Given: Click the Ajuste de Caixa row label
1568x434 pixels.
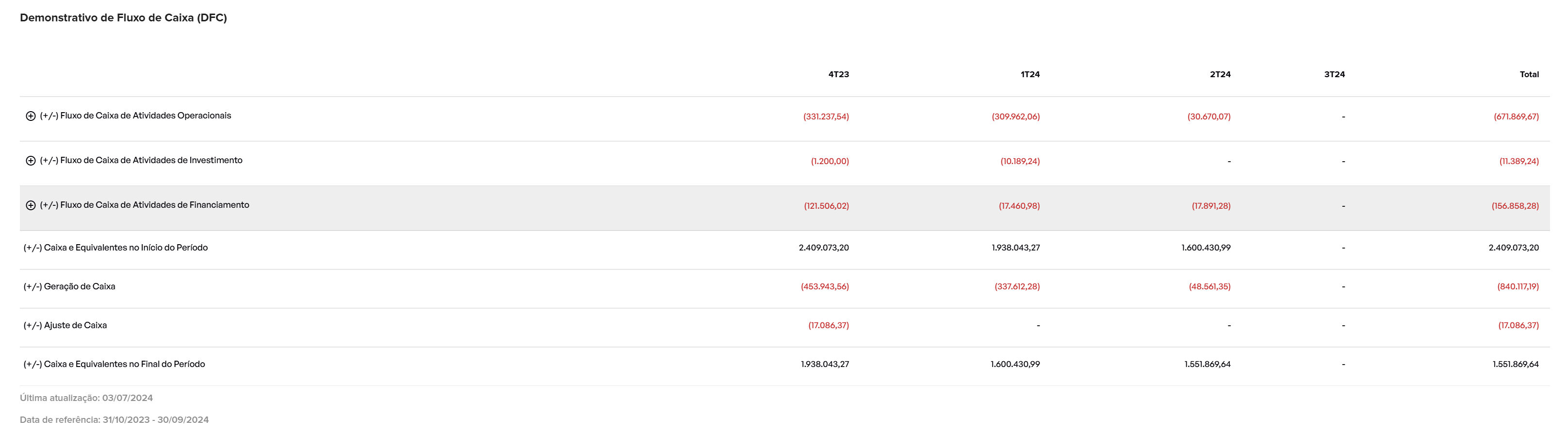Looking at the screenshot, I should (x=65, y=326).
